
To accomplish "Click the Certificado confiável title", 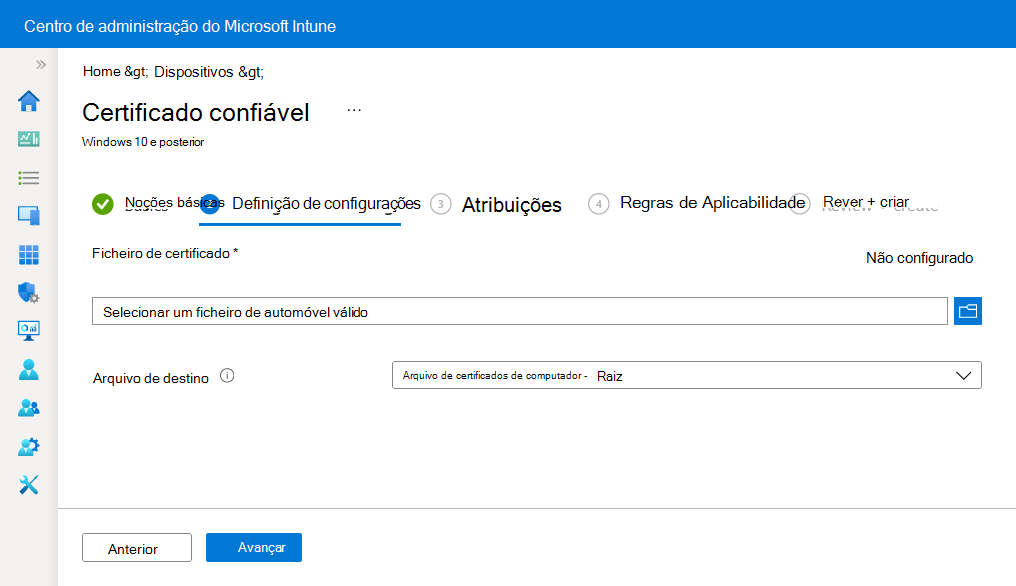I will (x=196, y=113).
